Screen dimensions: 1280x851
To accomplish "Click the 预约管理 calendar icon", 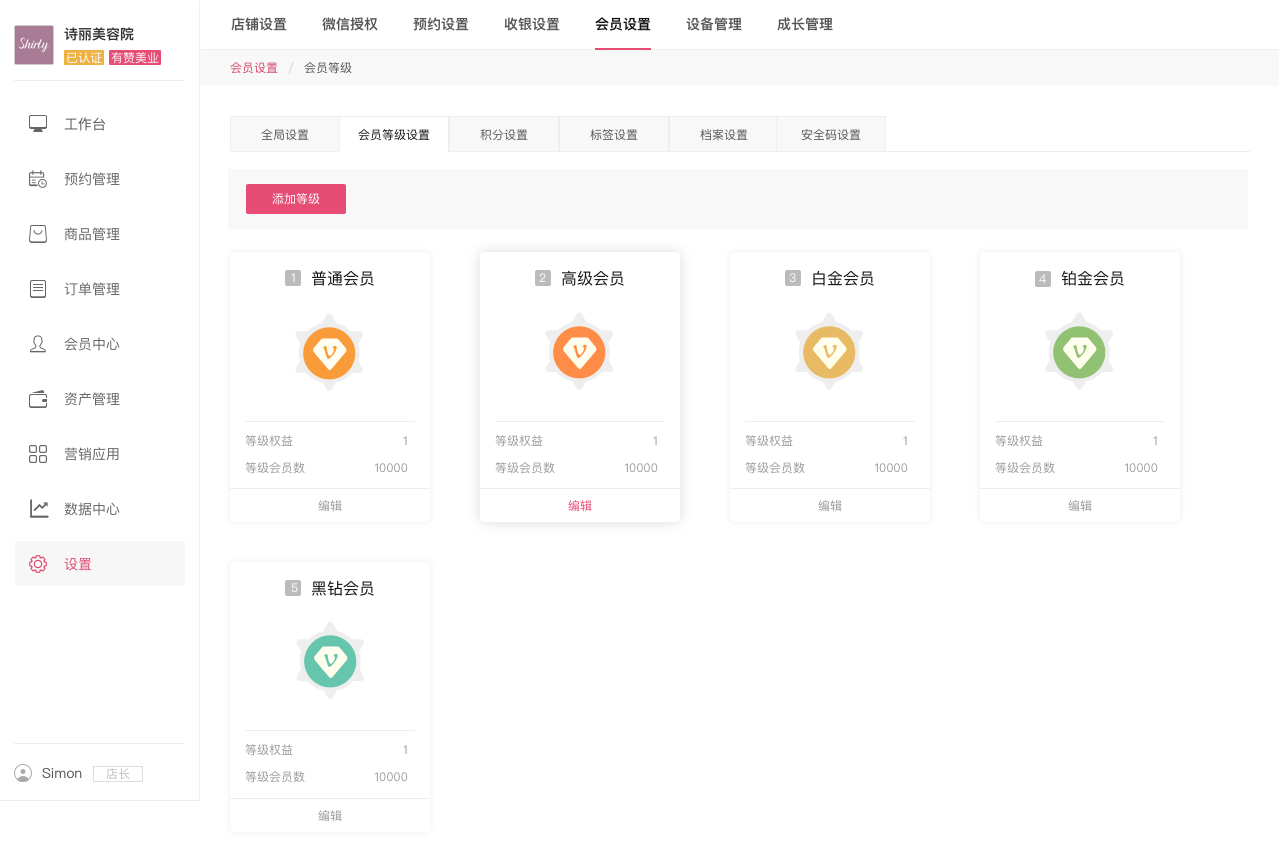I will pos(38,179).
